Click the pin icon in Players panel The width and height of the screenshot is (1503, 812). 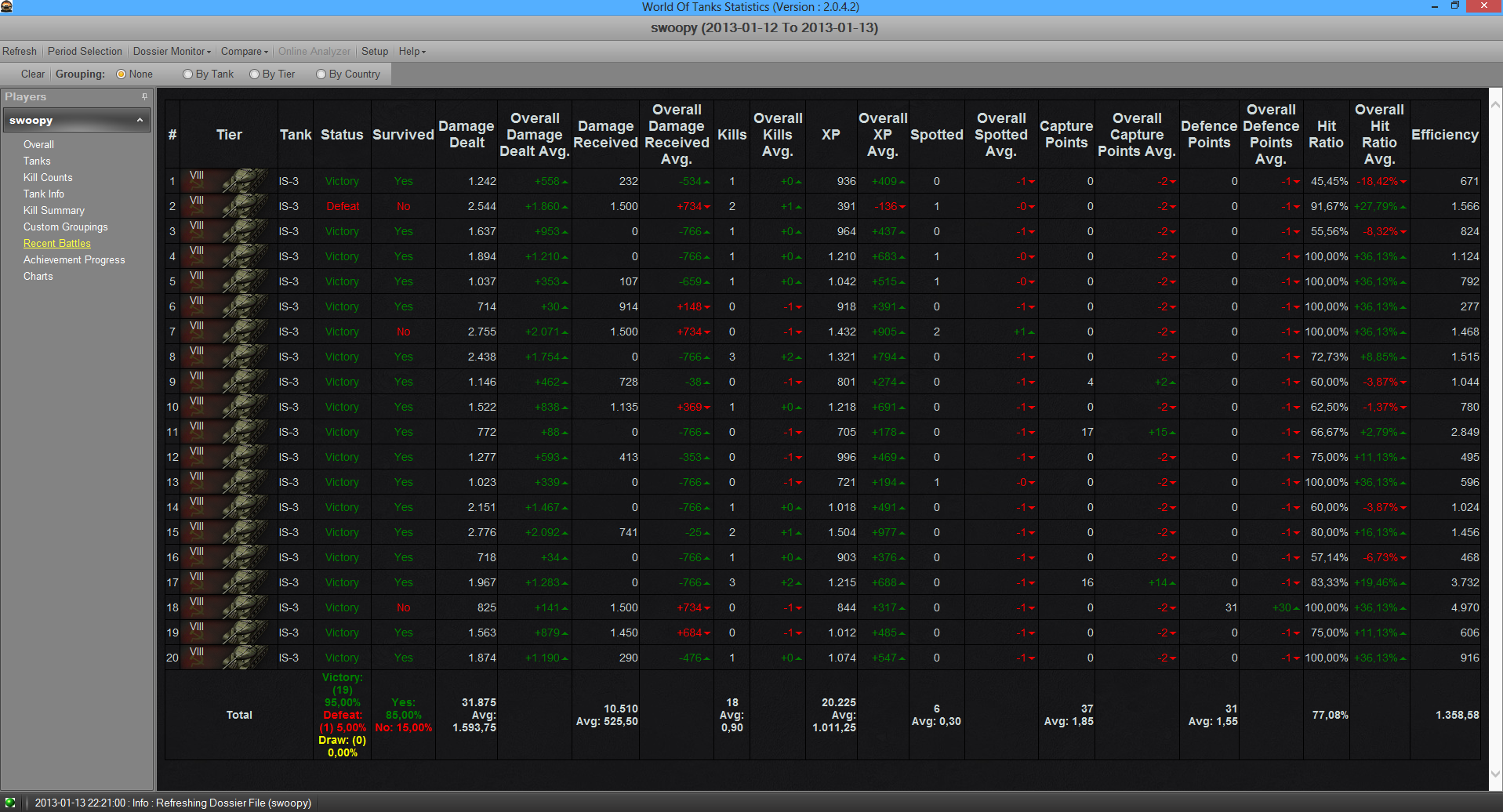click(x=144, y=96)
